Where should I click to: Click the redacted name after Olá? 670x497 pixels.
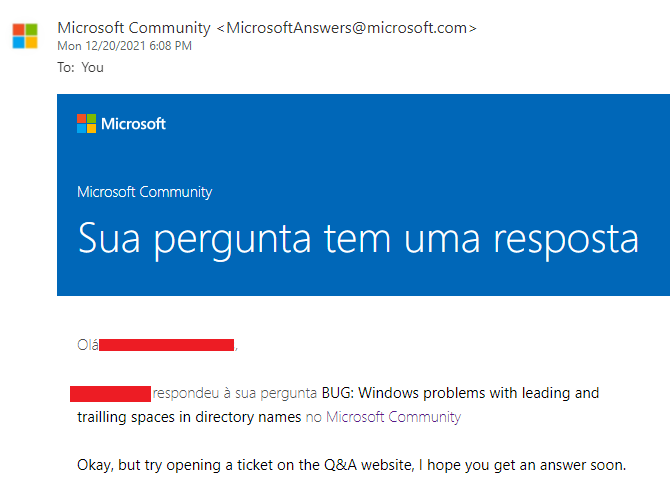click(x=166, y=345)
